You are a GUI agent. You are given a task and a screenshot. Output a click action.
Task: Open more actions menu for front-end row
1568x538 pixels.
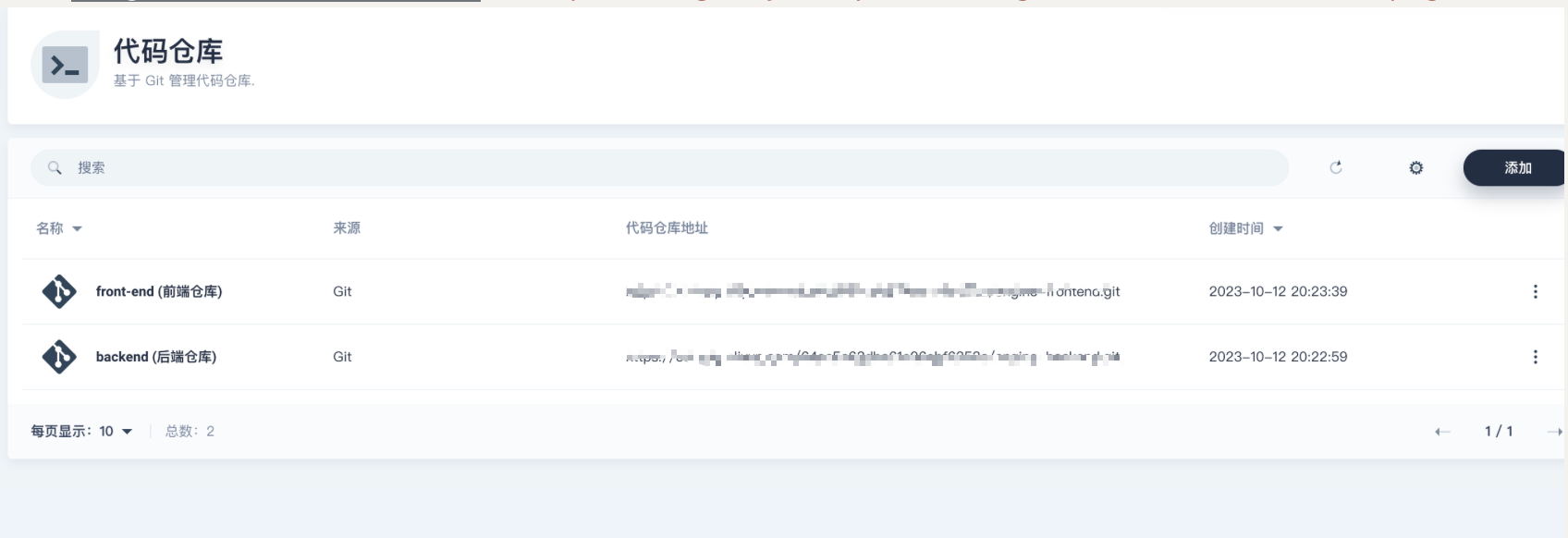pos(1536,291)
